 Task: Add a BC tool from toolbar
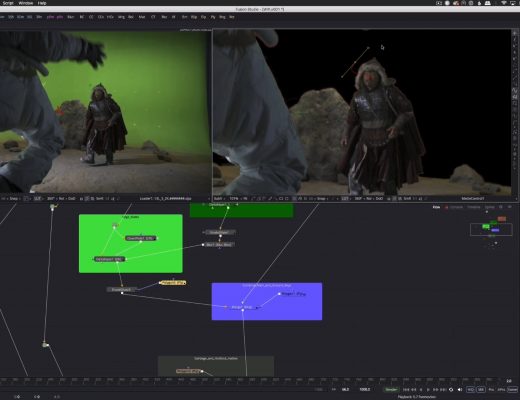[x=82, y=17]
